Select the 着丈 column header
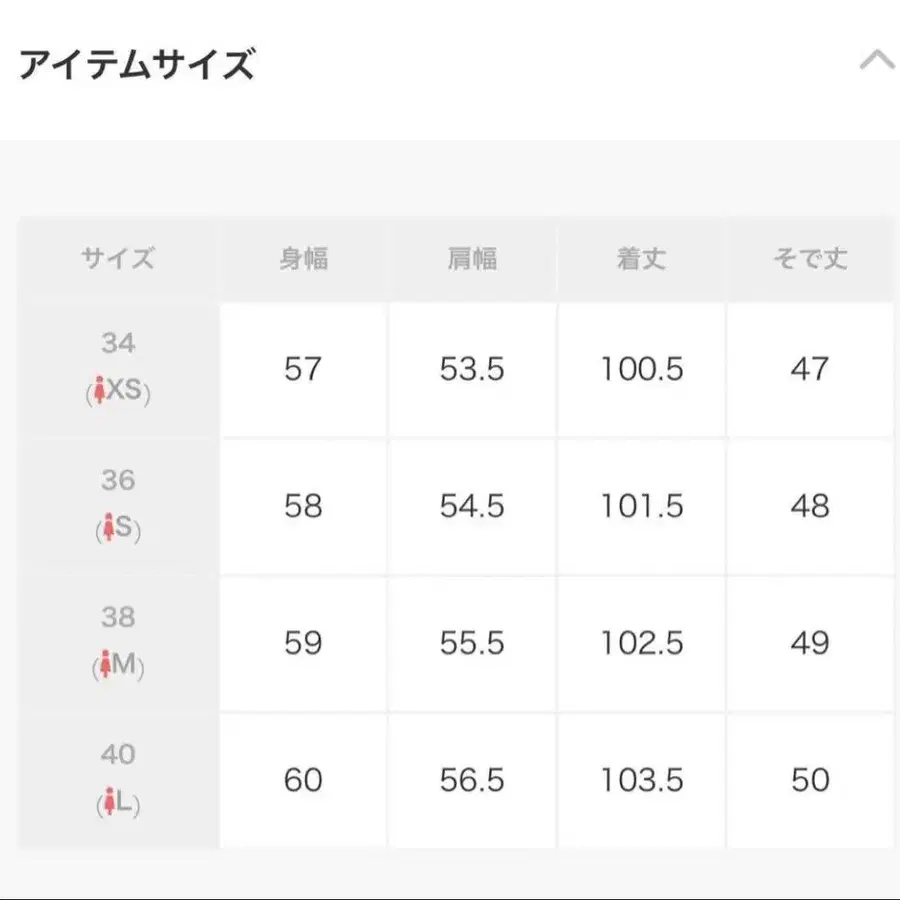Image resolution: width=900 pixels, height=900 pixels. coord(640,259)
